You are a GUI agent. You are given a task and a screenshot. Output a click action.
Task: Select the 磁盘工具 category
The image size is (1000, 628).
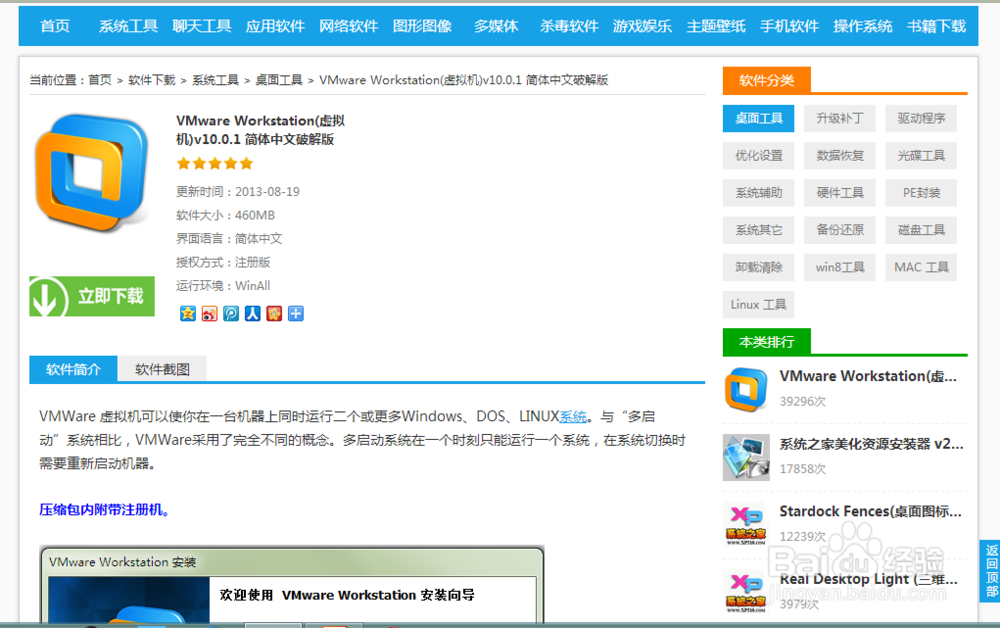(921, 230)
